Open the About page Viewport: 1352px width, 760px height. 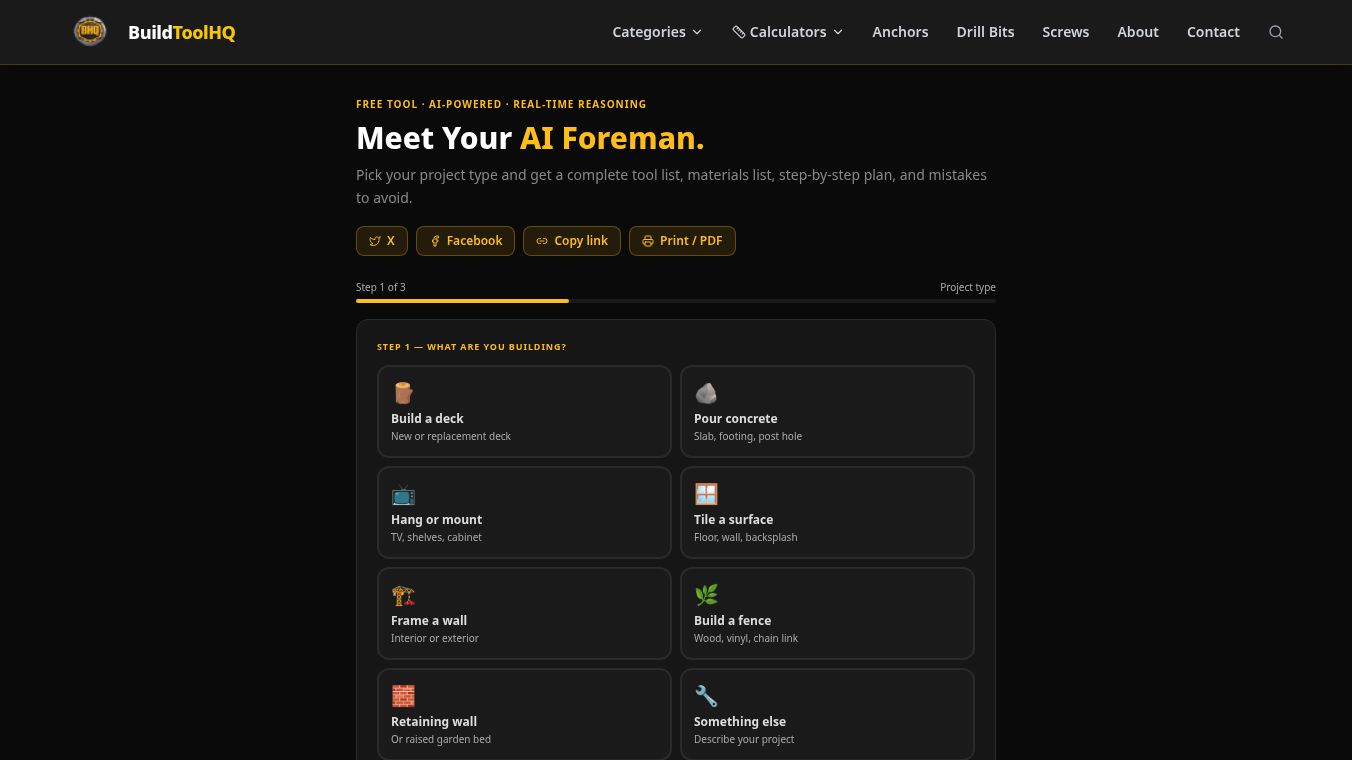1138,32
